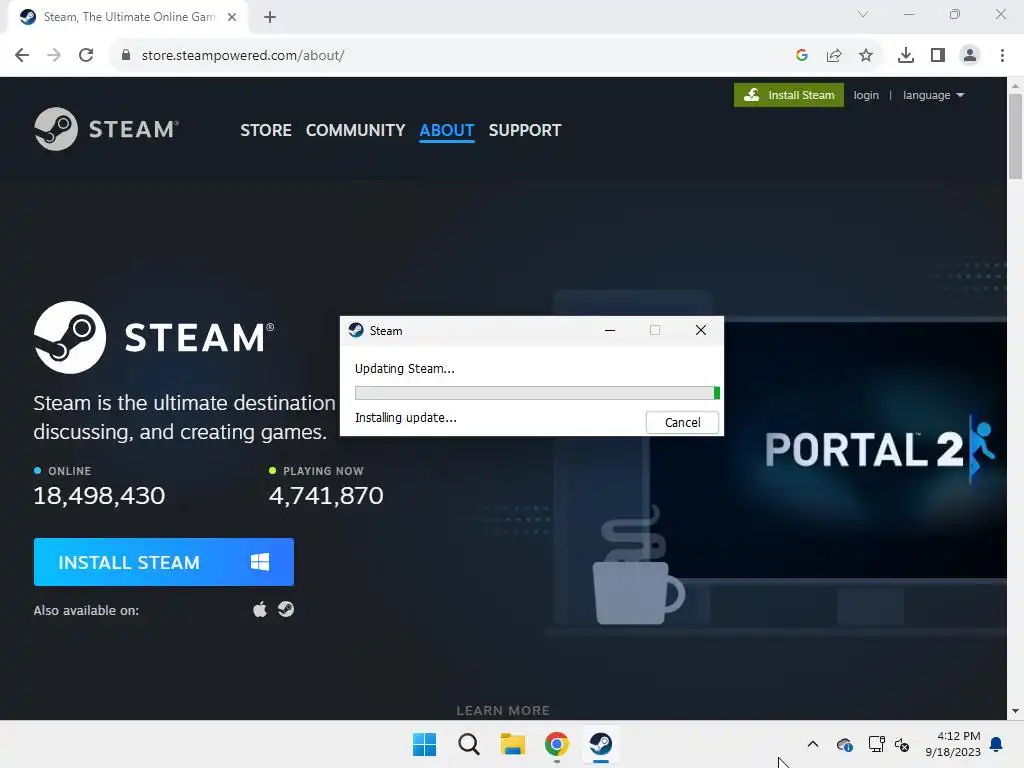
Task: Click scrollbar down arrow
Action: coord(1015,711)
